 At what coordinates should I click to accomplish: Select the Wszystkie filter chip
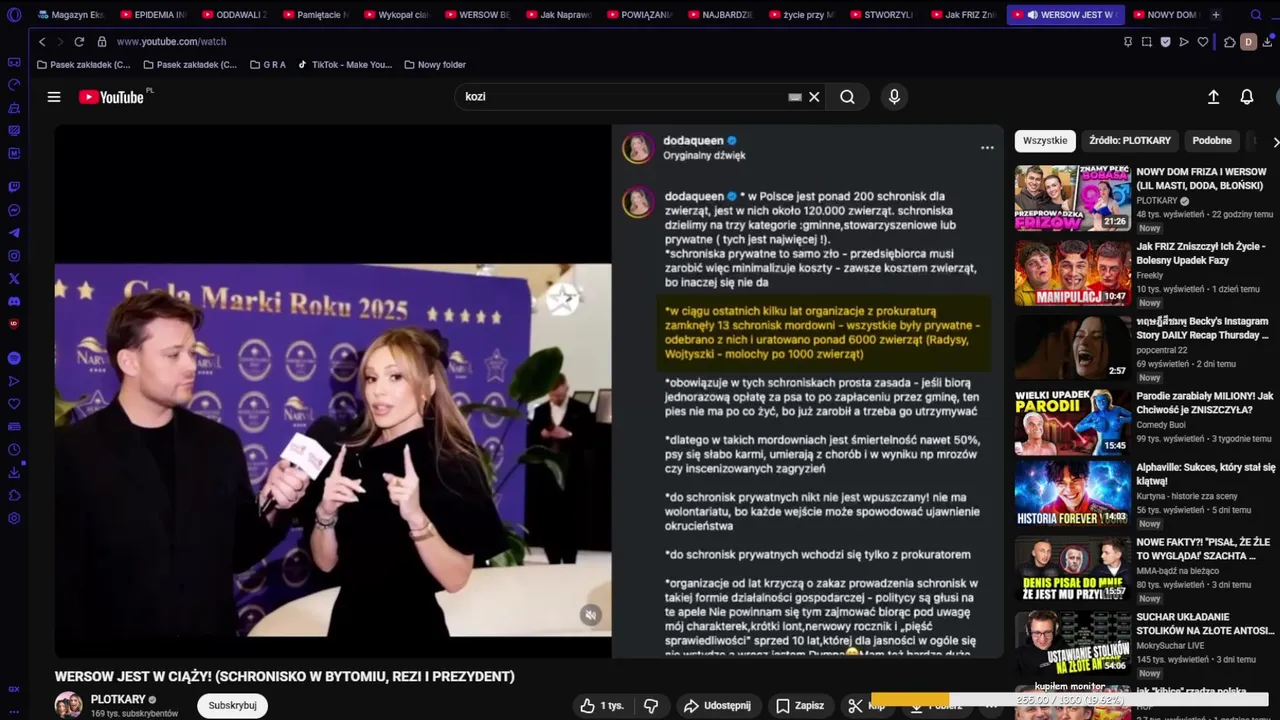[x=1045, y=141]
